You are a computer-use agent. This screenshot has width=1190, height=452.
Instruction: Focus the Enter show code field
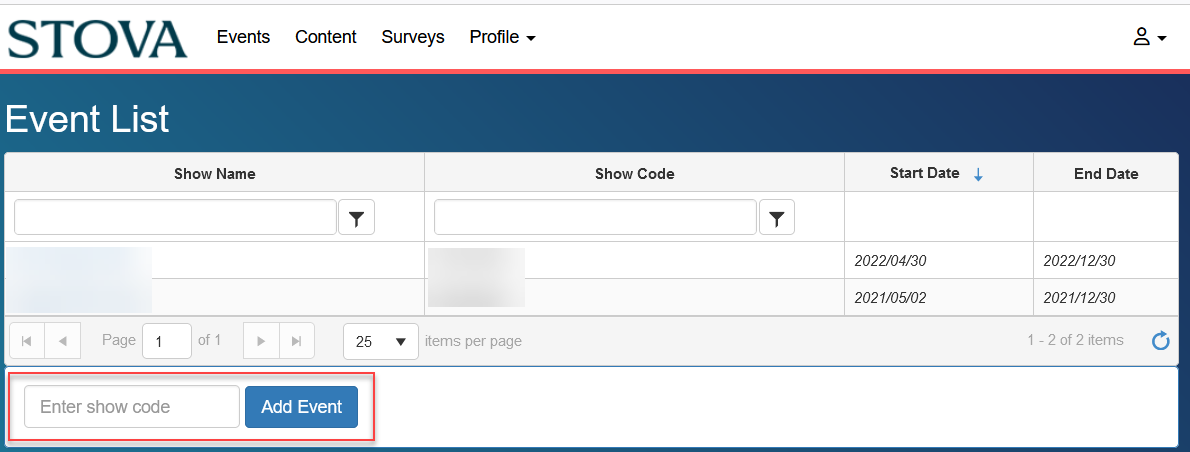pos(132,406)
